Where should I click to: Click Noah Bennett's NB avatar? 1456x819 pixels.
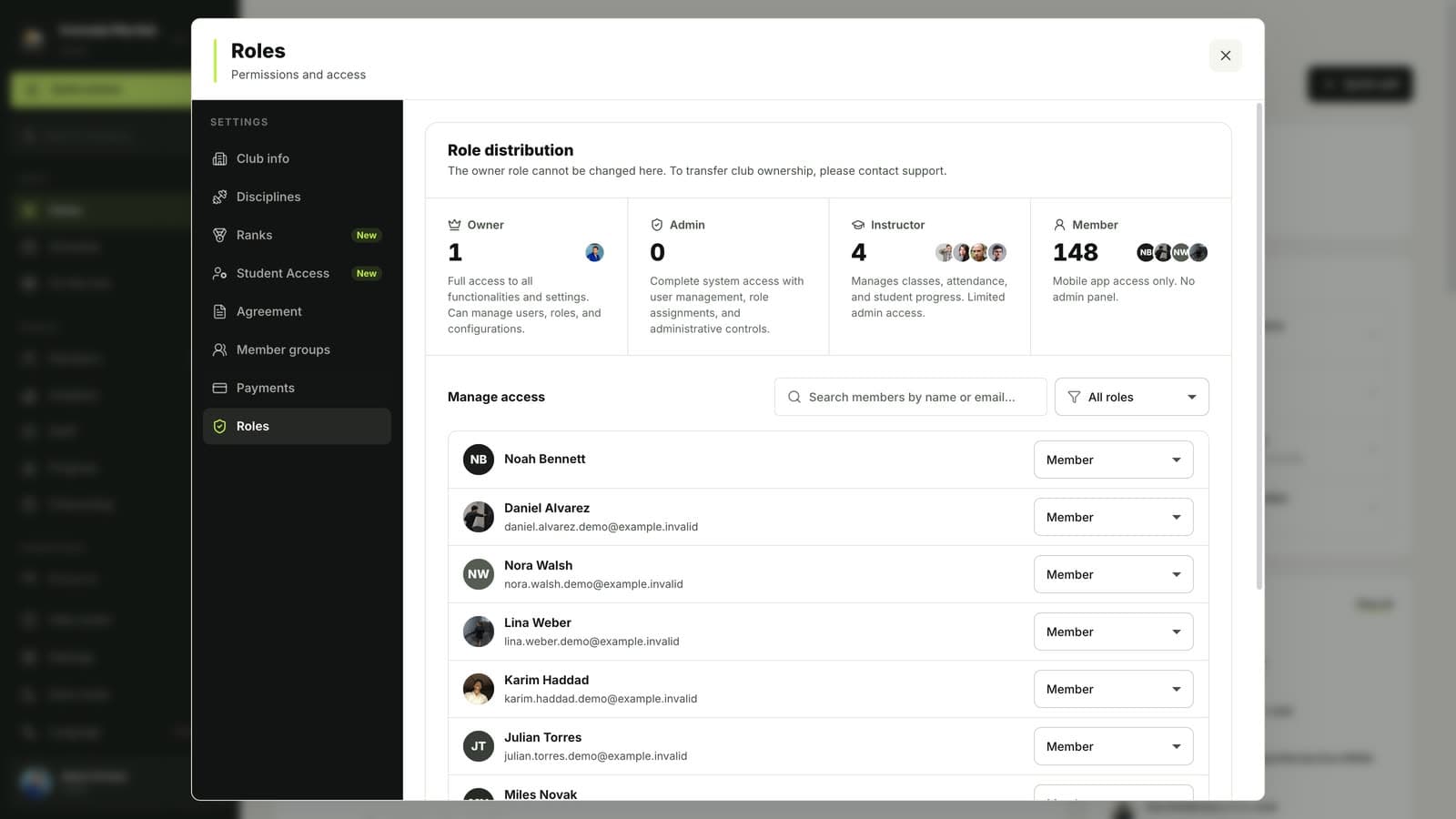(479, 460)
